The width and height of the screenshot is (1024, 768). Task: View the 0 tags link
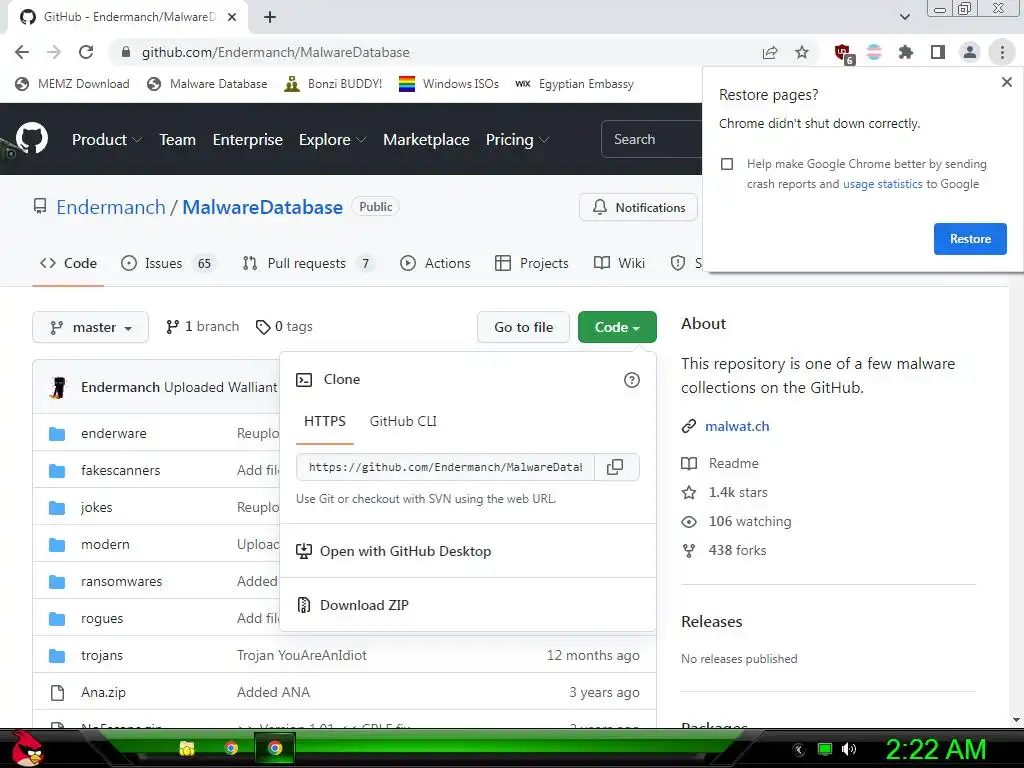(x=284, y=327)
